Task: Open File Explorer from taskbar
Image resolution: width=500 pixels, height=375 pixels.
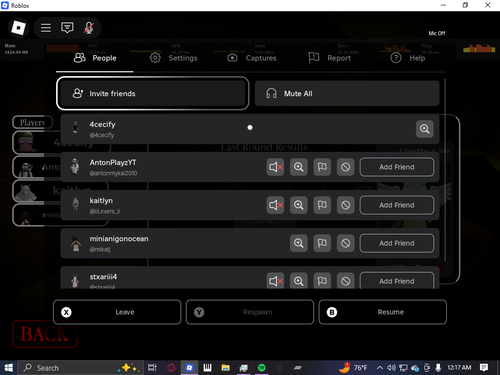Action: 226,368
